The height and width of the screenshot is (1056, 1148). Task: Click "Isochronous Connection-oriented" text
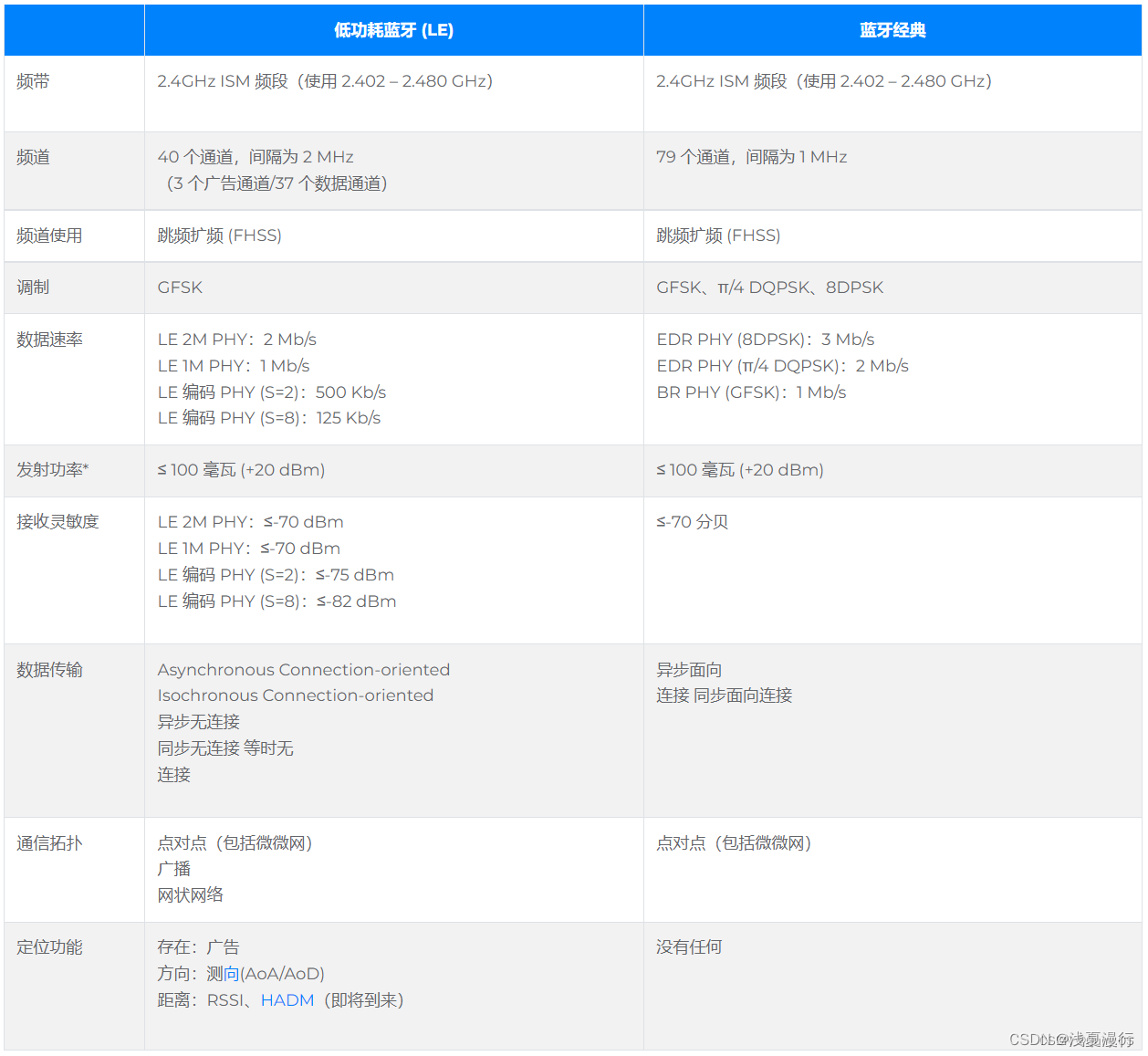[296, 695]
